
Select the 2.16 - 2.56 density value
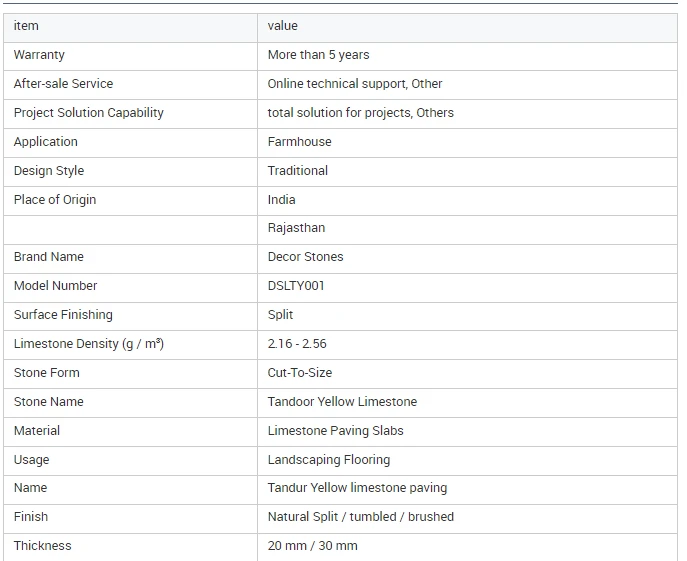(297, 344)
